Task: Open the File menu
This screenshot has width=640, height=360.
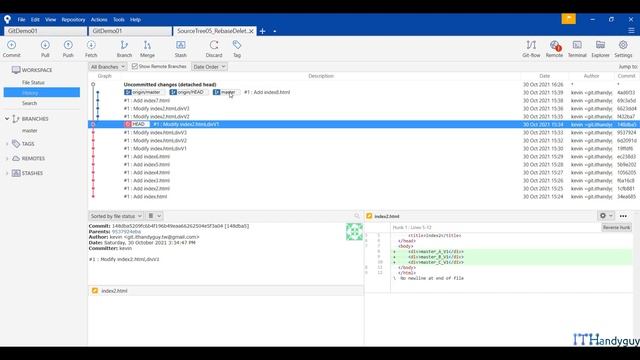Action: pos(21,20)
